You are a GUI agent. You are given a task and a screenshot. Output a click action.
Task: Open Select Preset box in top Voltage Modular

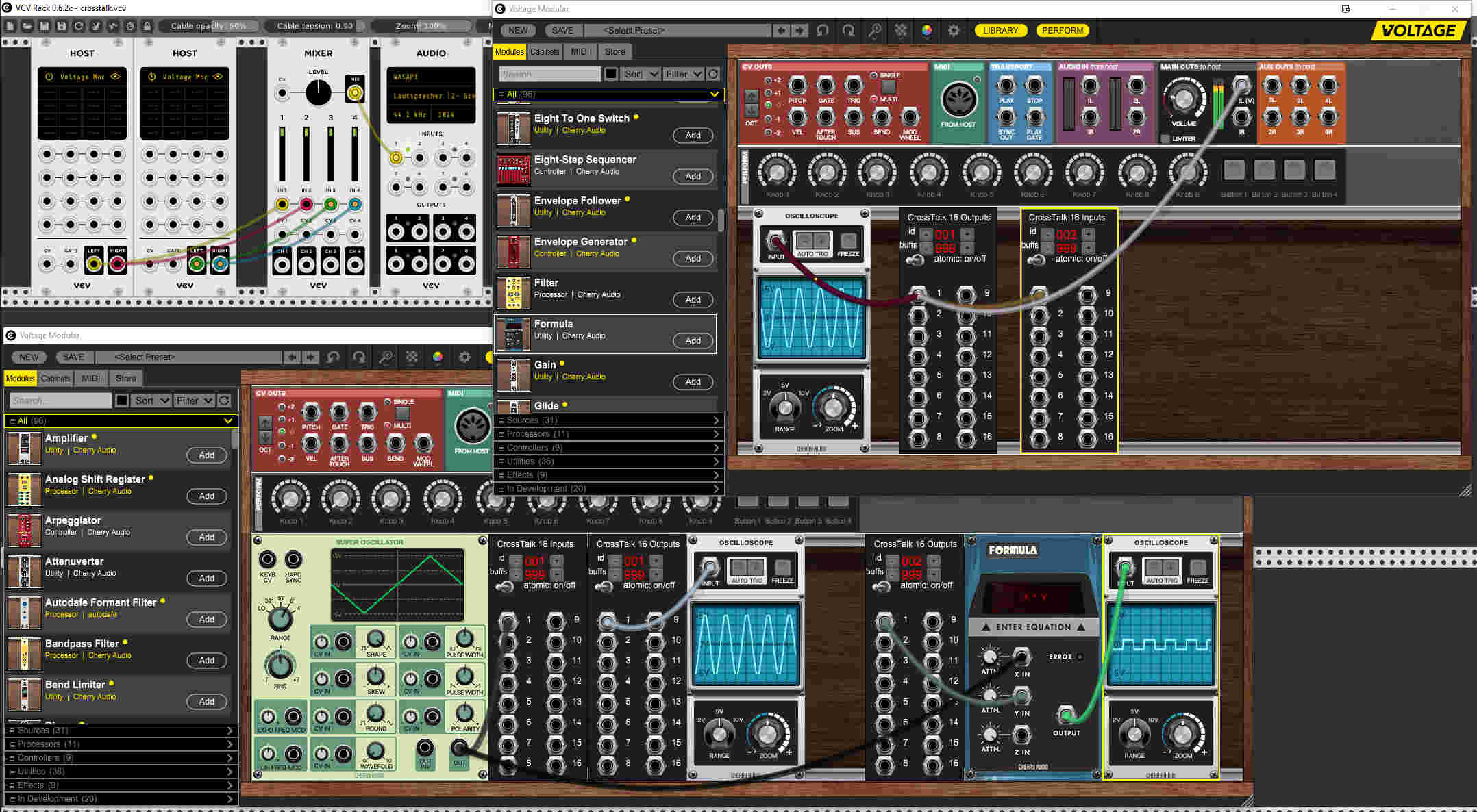(678, 30)
